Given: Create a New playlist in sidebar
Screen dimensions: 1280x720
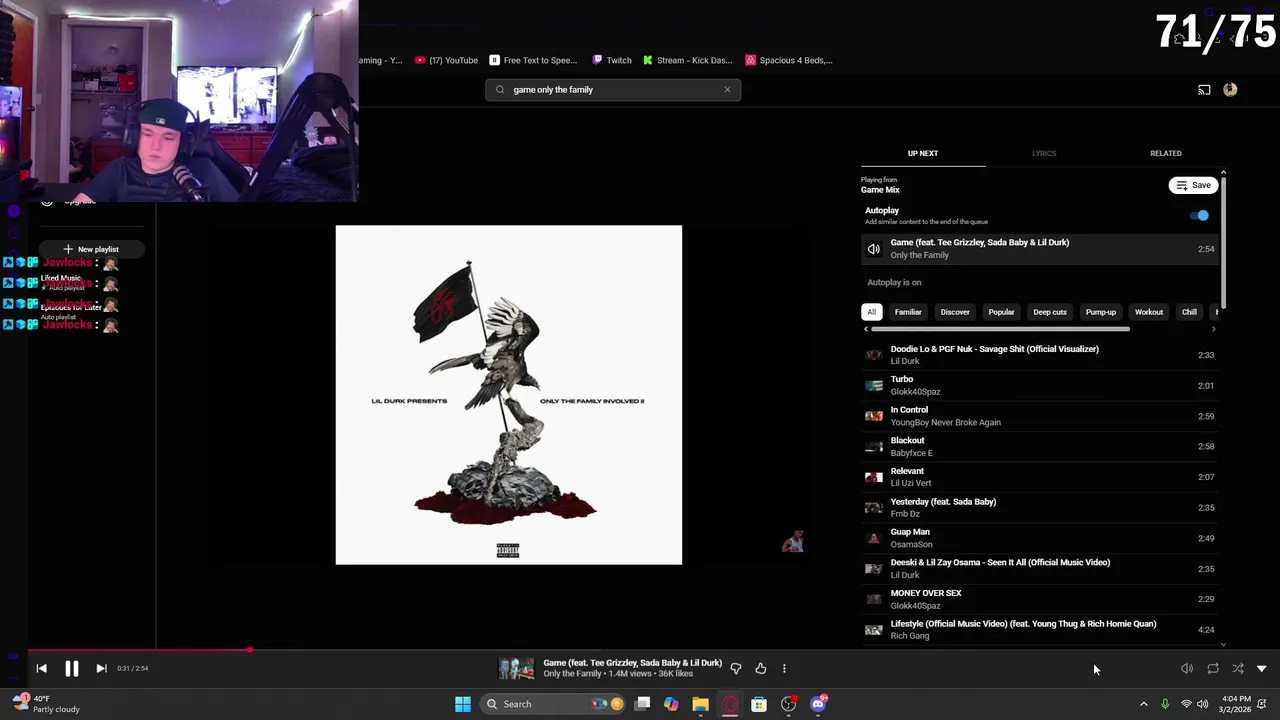Looking at the screenshot, I should [x=91, y=249].
